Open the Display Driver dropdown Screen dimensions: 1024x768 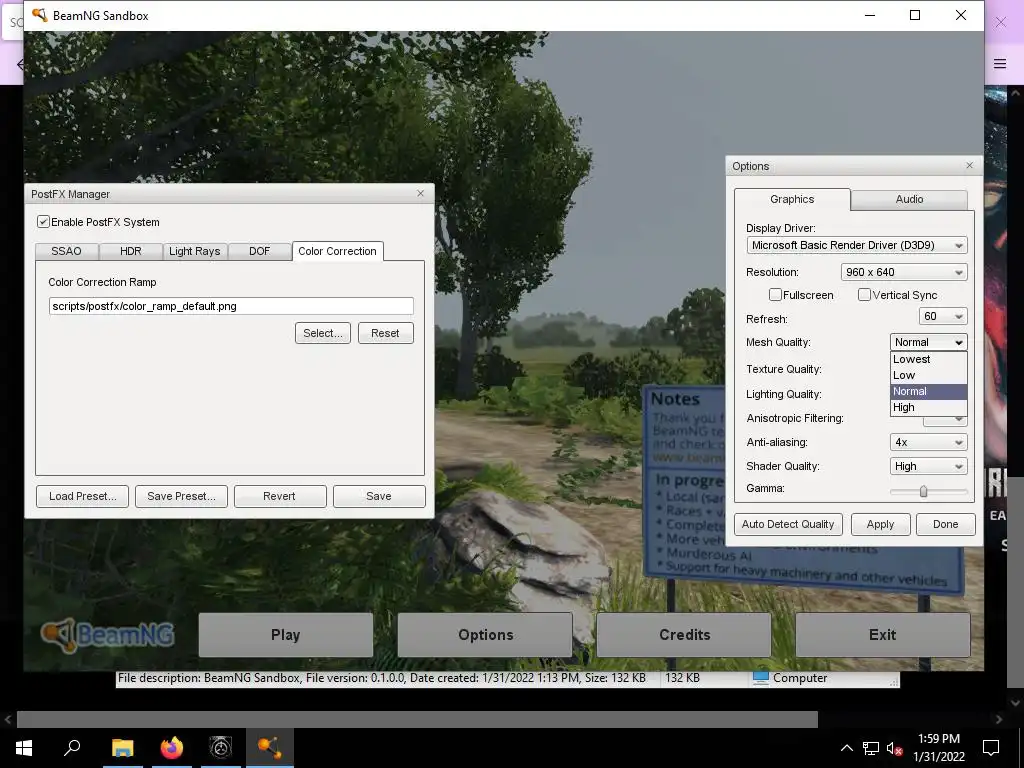pyautogui.click(x=857, y=246)
